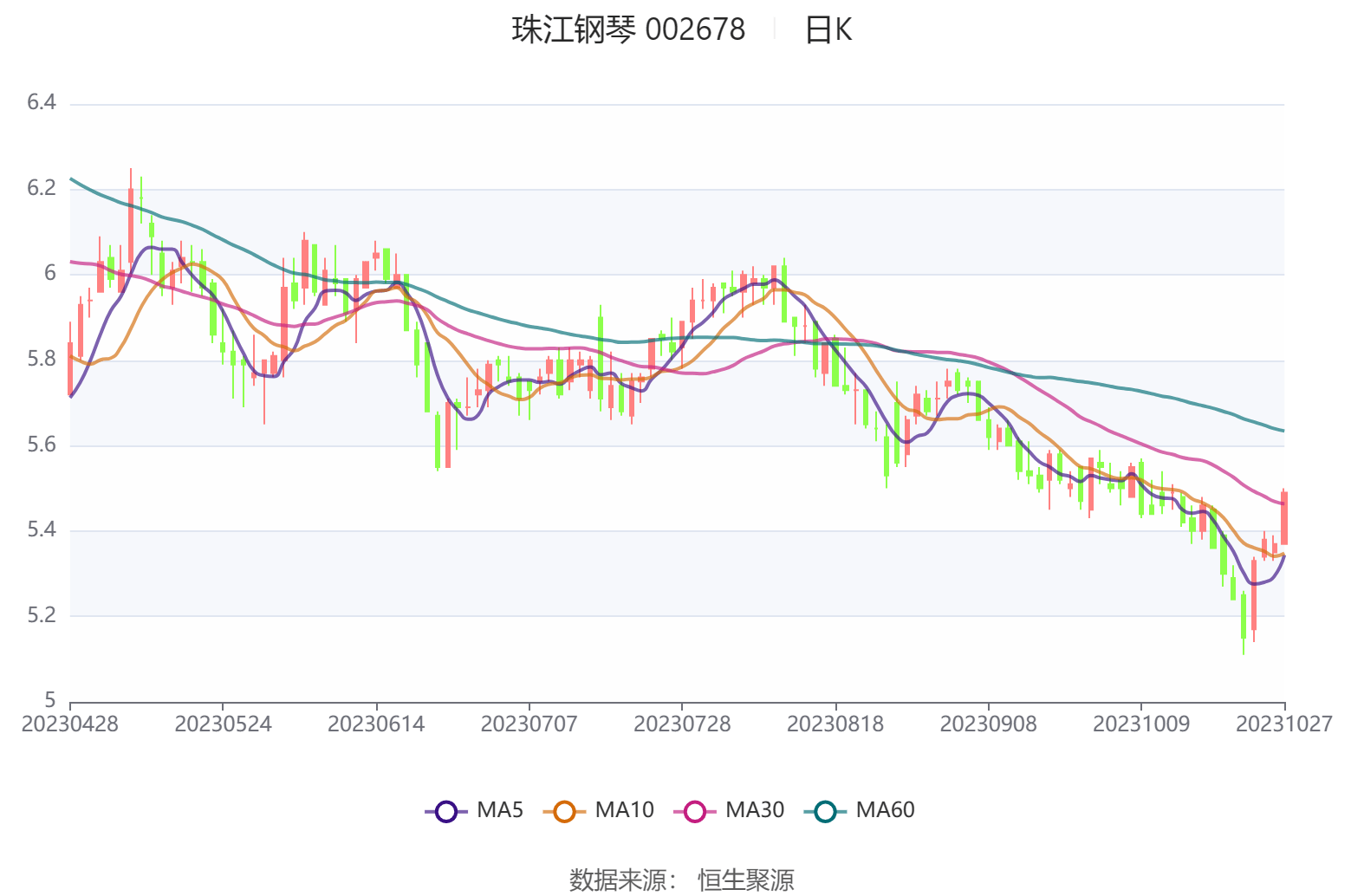
Task: Click the 20230428 x-axis date label
Action: coord(70,724)
